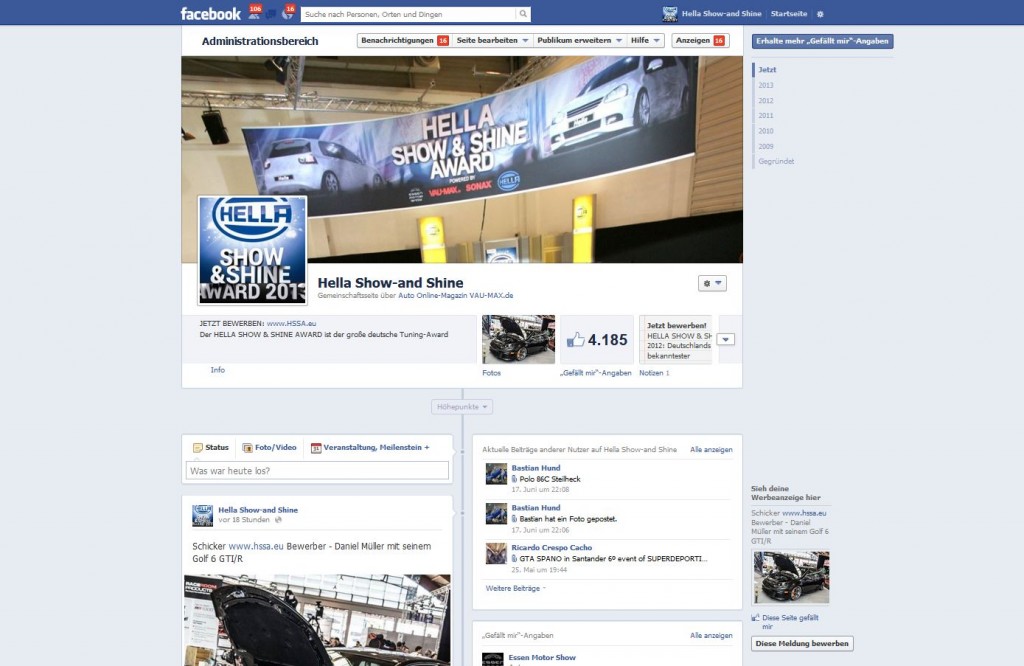Open account settings gear in top bar
This screenshot has width=1024, height=666.
point(820,14)
